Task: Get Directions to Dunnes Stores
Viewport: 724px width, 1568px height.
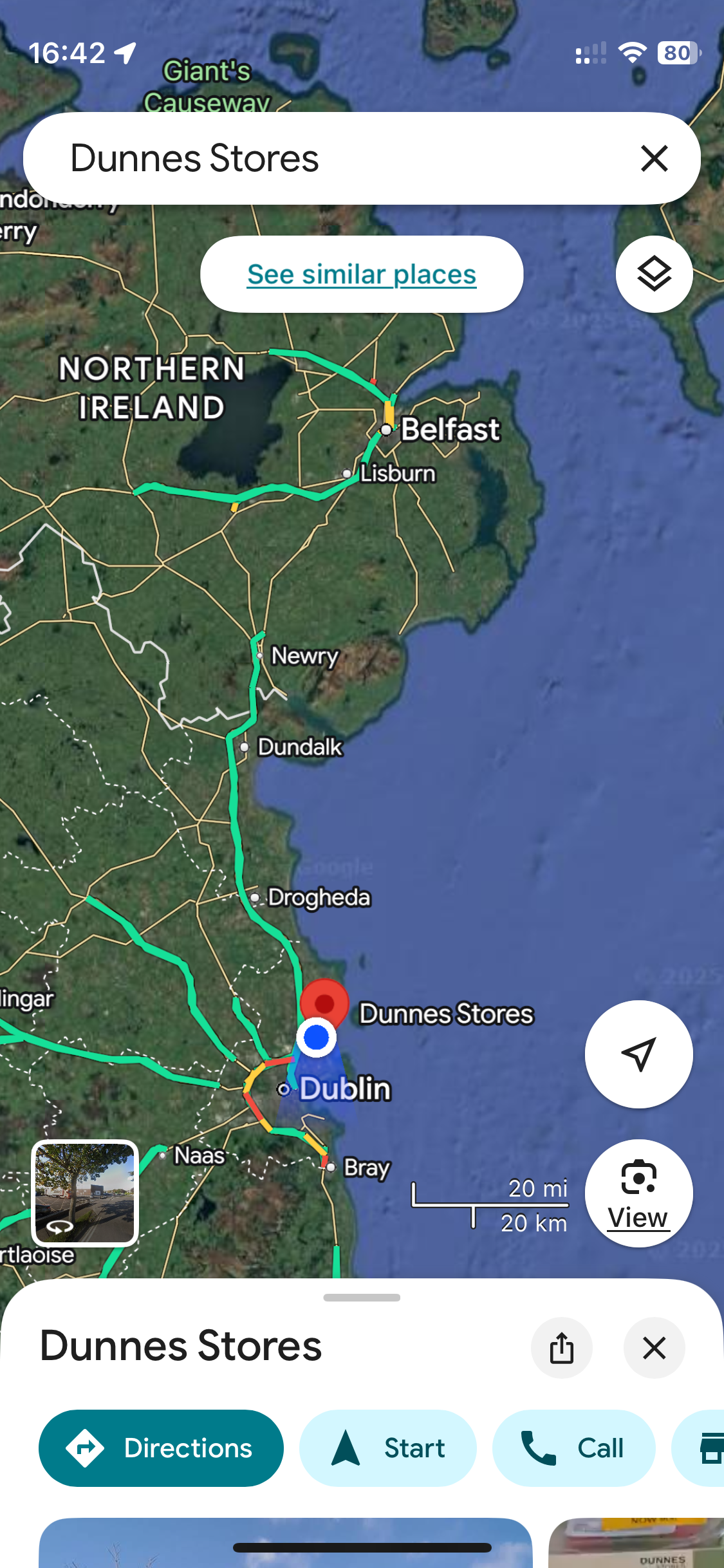Action: click(x=161, y=1448)
